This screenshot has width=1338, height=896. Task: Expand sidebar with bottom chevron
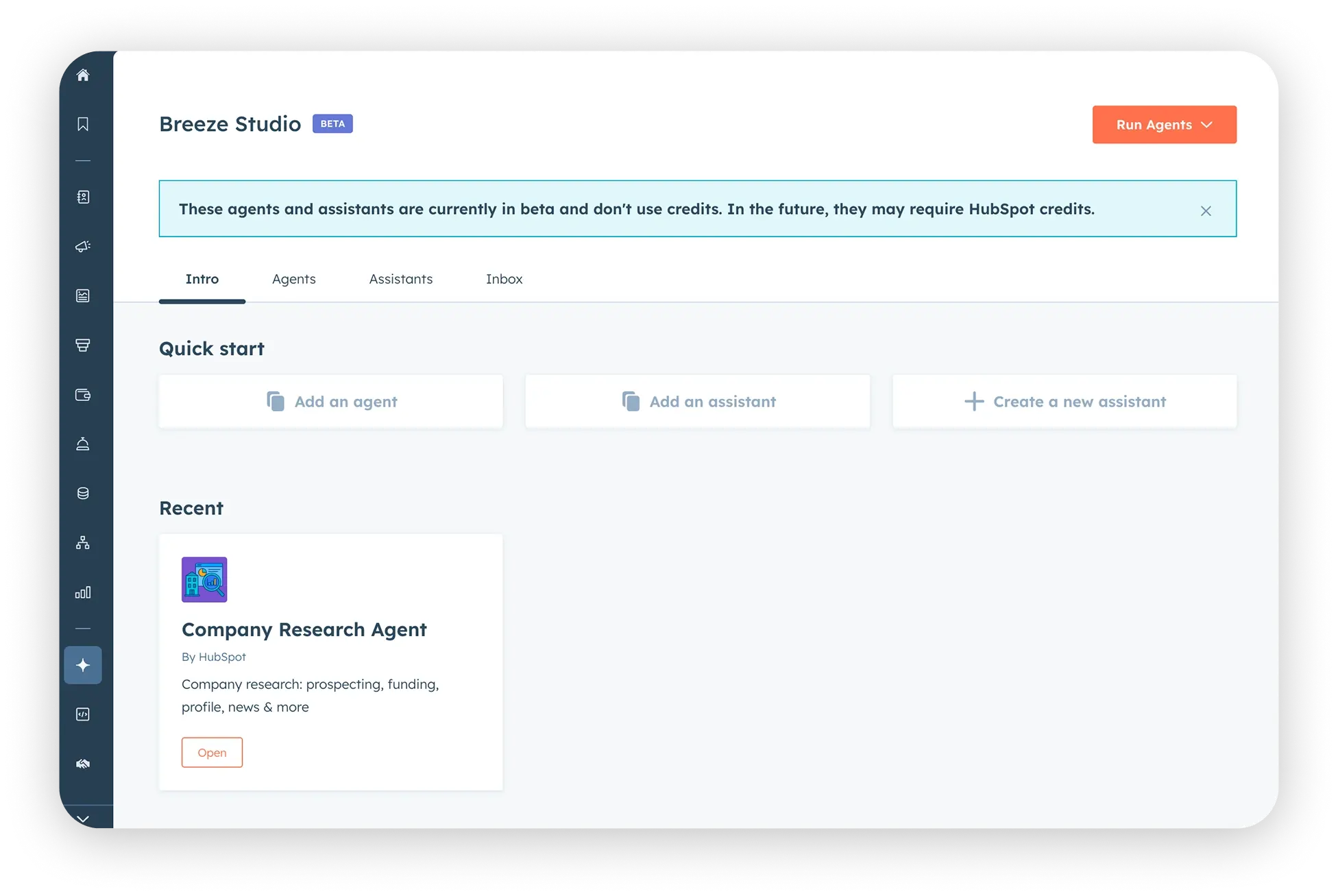tap(83, 819)
